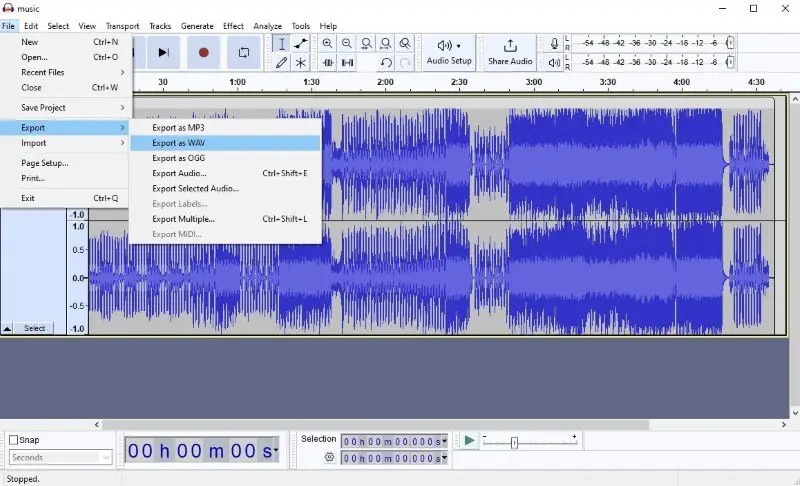The width and height of the screenshot is (800, 486).
Task: Adjust the playback level slider knob
Action: (x=730, y=62)
